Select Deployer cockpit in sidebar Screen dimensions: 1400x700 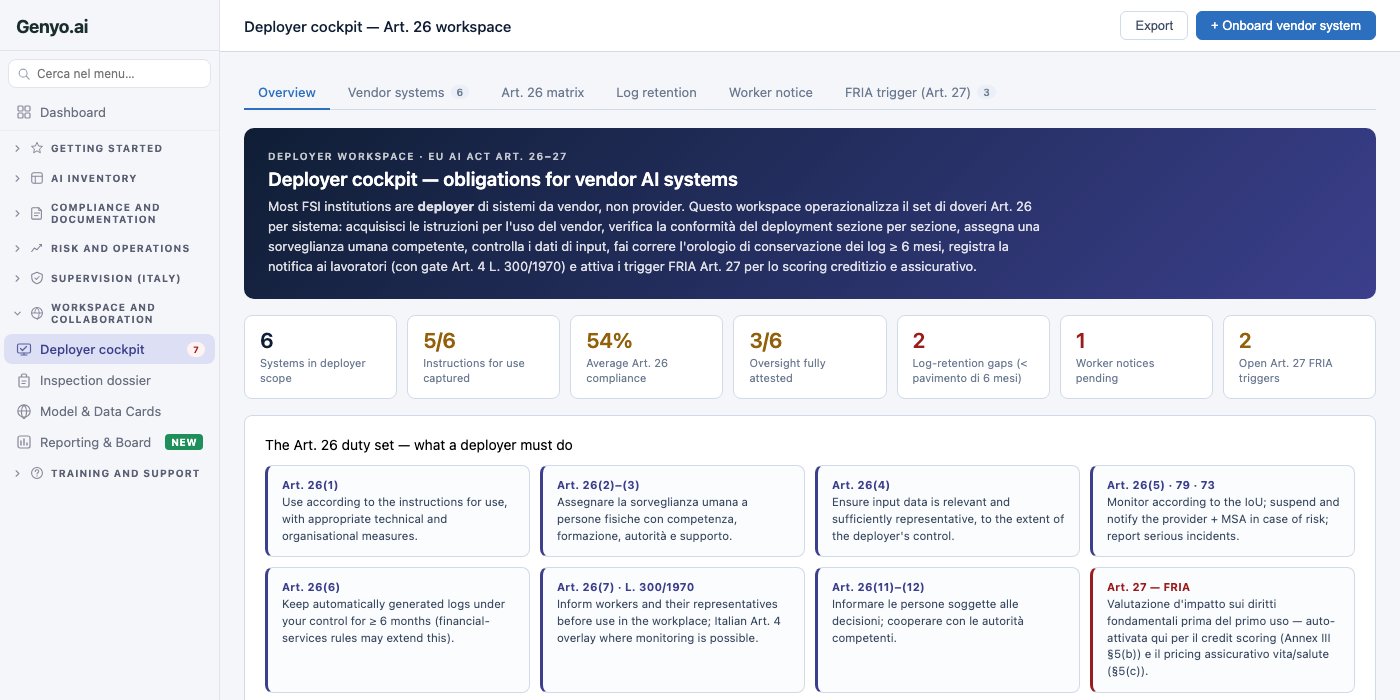pos(109,349)
